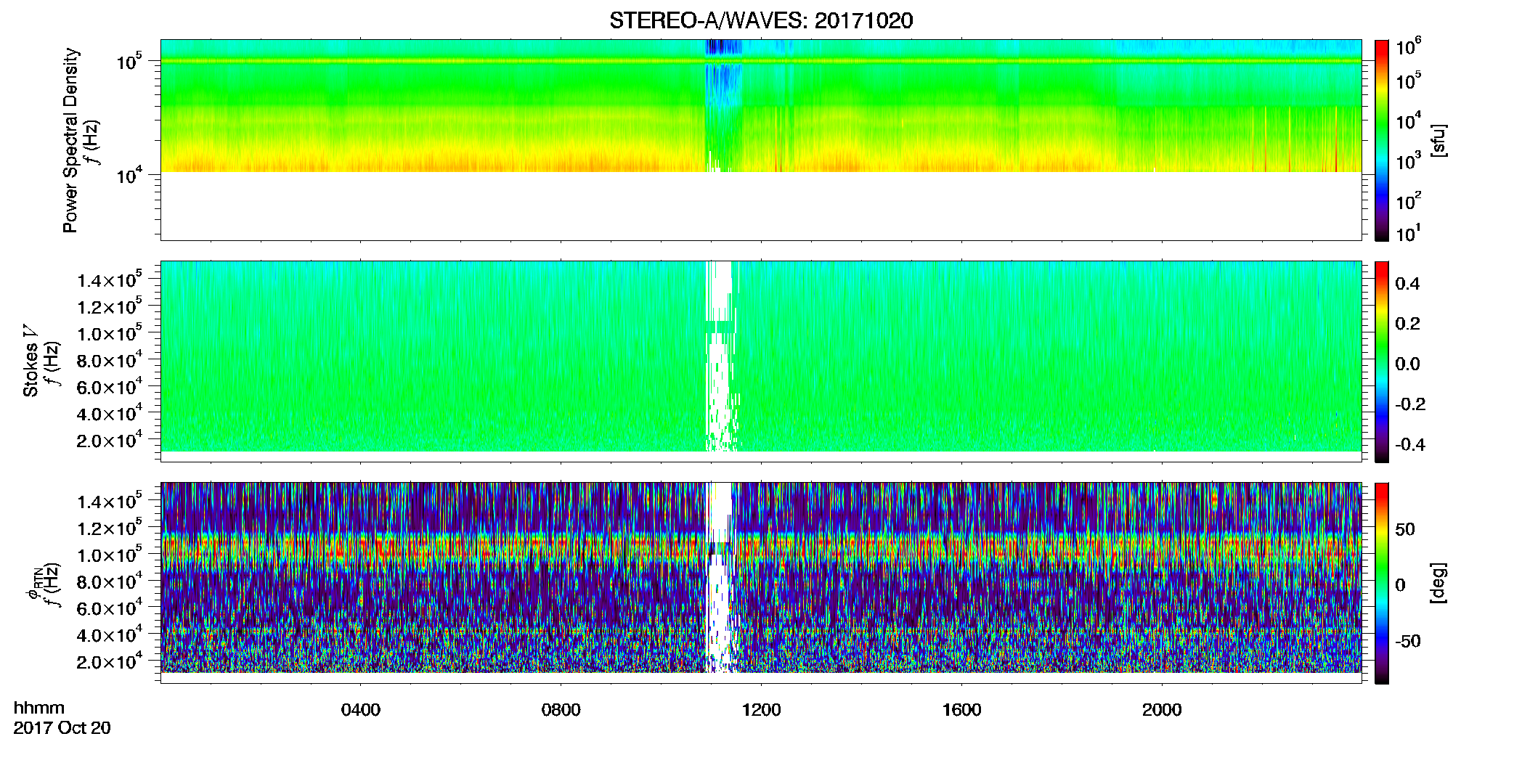Screen dimensions: 1522x784
Task: Select the 0800 time tick label
Action: pyautogui.click(x=561, y=710)
